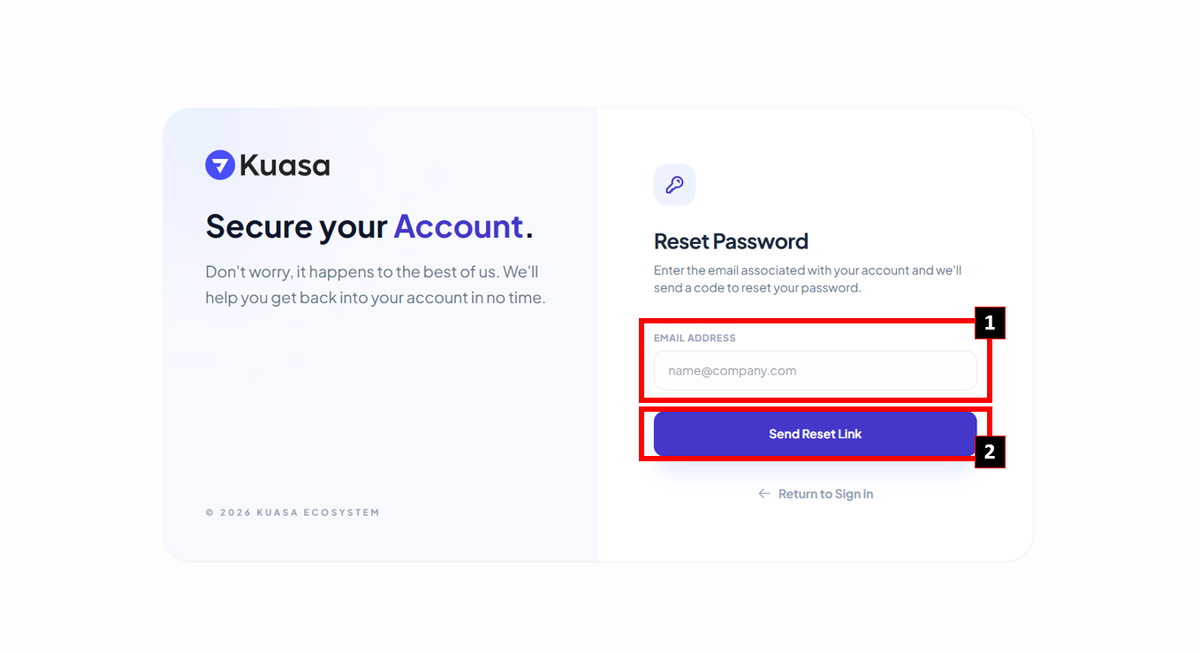Viewport: 1200px width, 653px height.
Task: Click the "send a code to reset" text line
Action: tap(757, 288)
